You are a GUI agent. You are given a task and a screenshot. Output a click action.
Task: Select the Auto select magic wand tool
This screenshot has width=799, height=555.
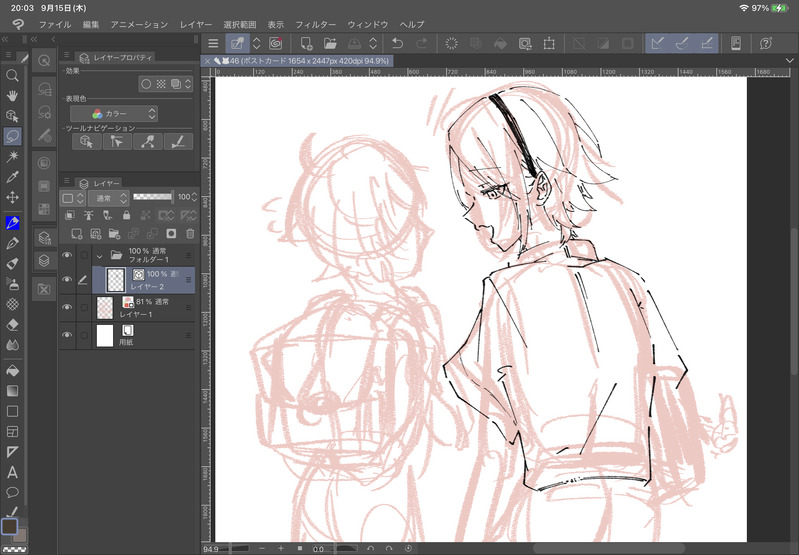coord(12,156)
